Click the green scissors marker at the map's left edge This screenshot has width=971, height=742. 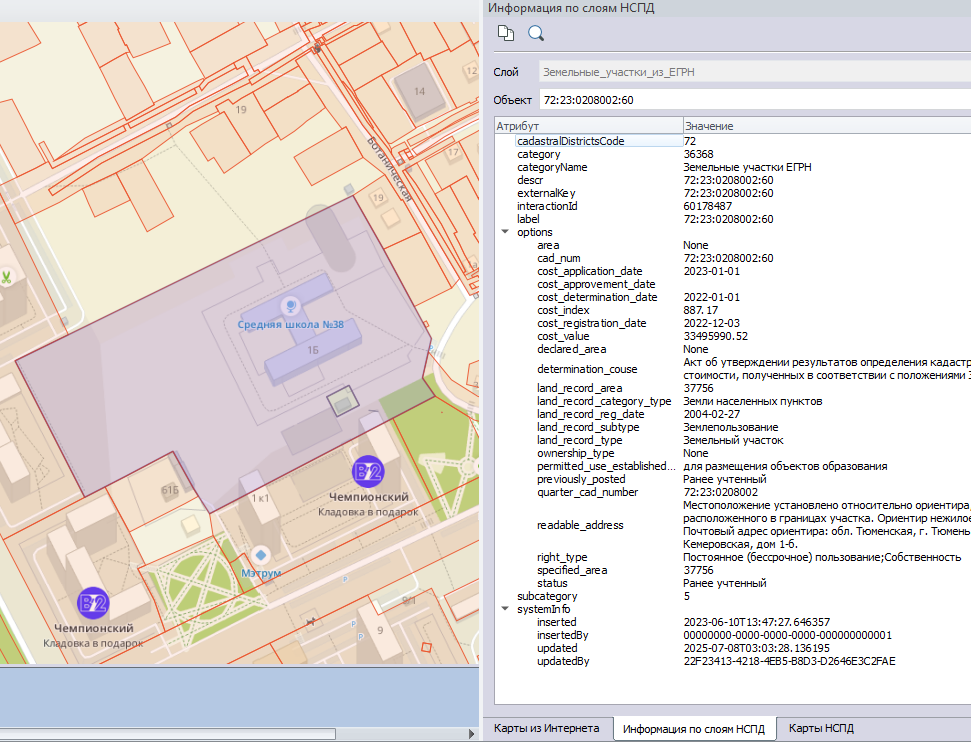tap(5, 276)
